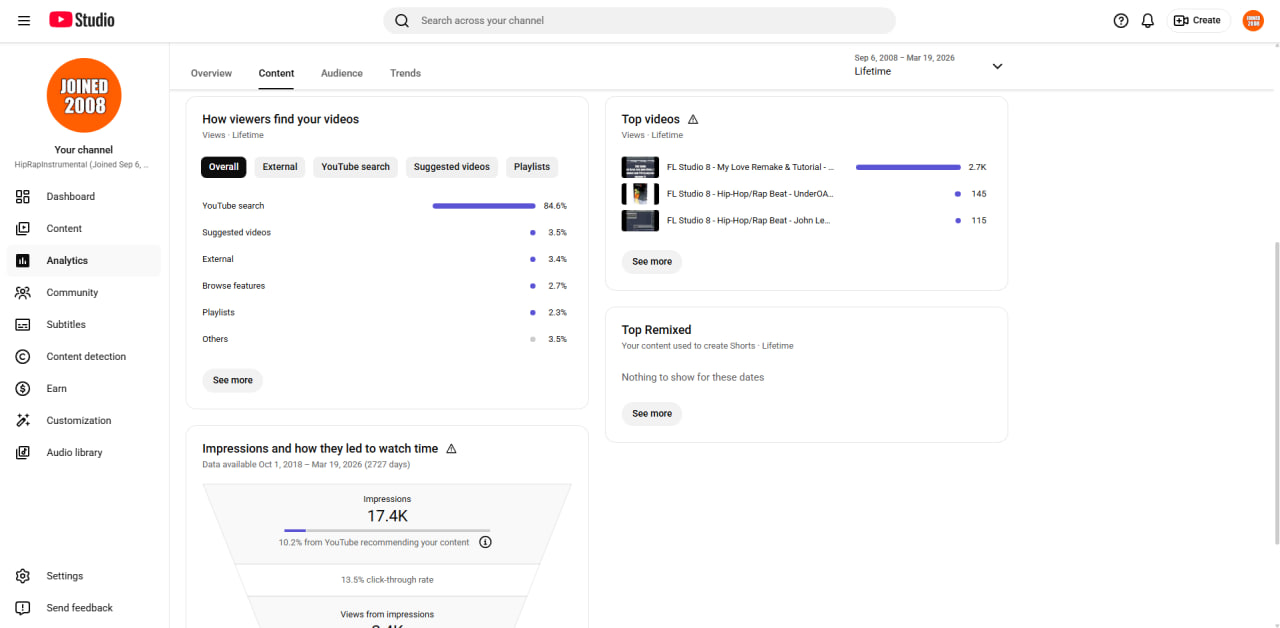This screenshot has width=1280, height=628.
Task: Select the External traffic filter chip
Action: 280,167
